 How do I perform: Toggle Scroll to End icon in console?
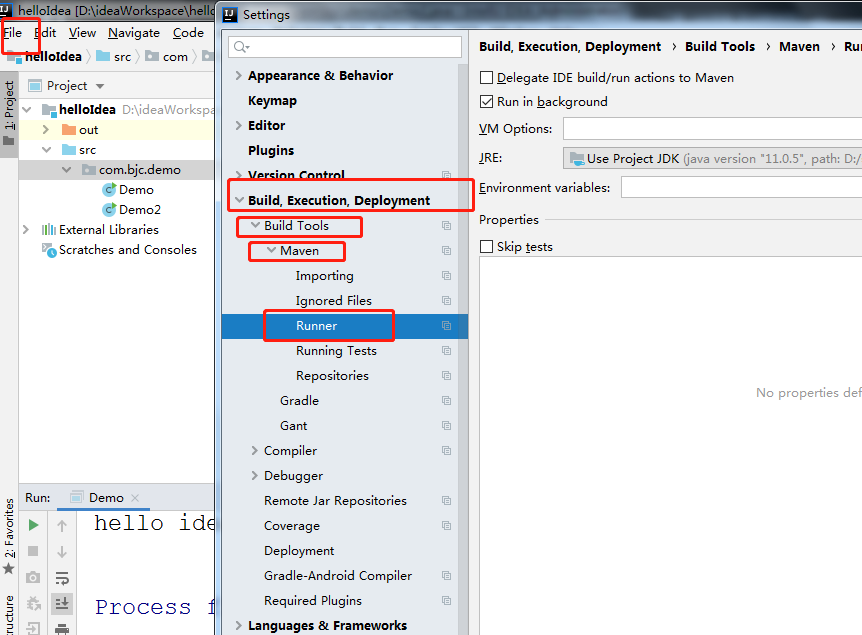[62, 604]
